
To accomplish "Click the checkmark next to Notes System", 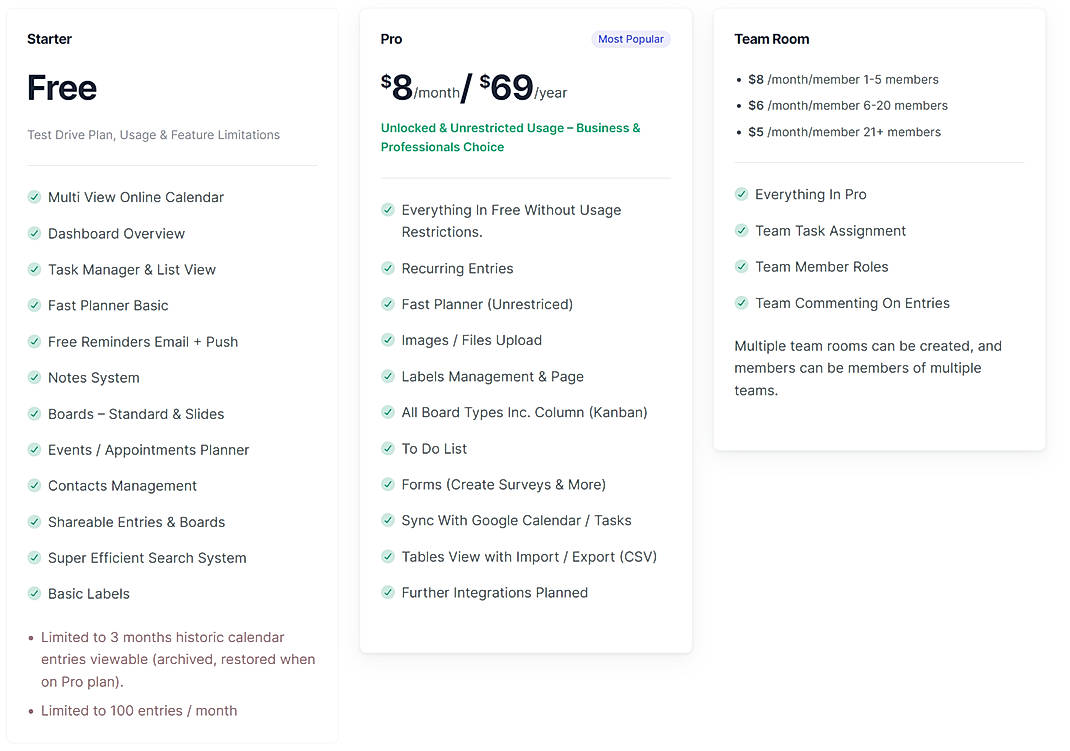I will coord(32,377).
